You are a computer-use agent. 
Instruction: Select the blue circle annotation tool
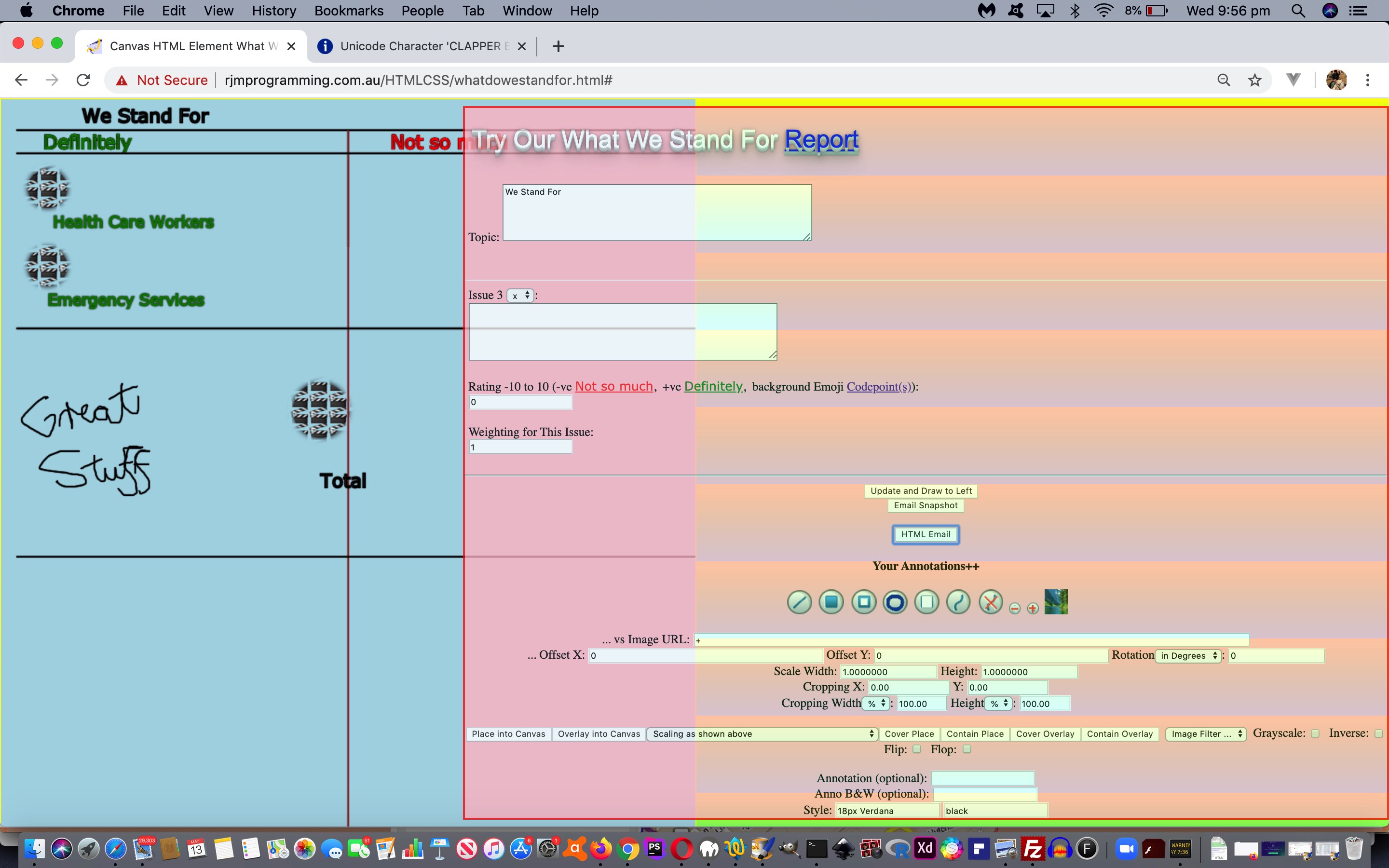click(x=895, y=602)
